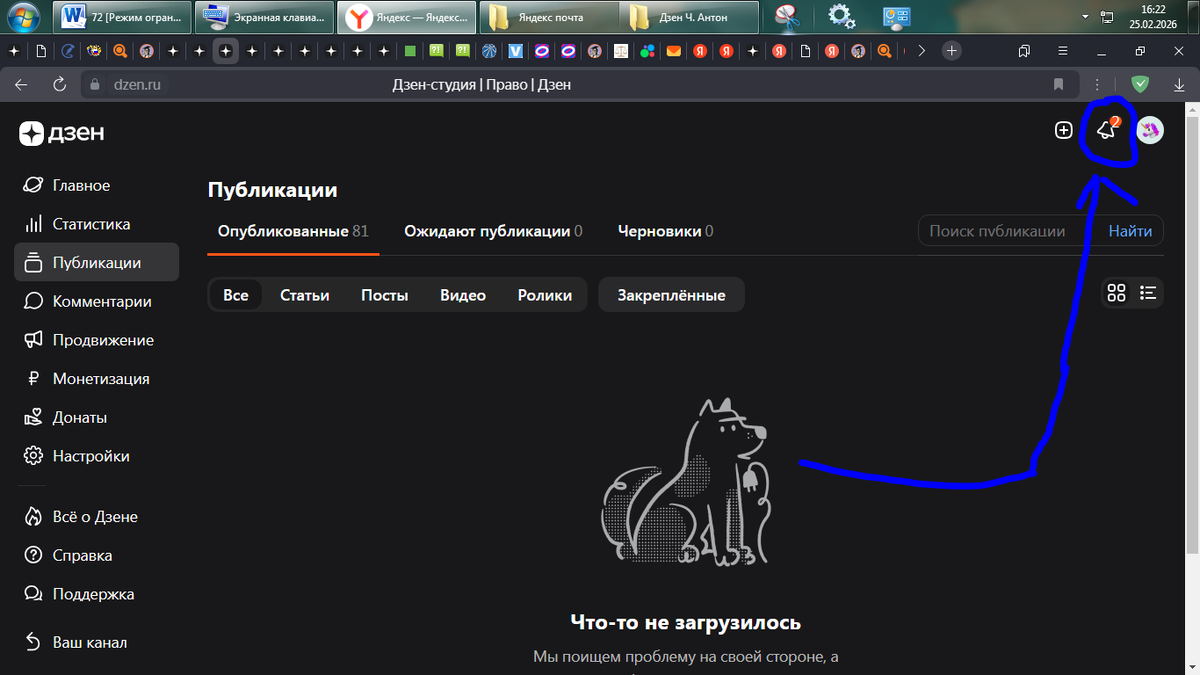Switch to grid view of publications

coord(1117,293)
